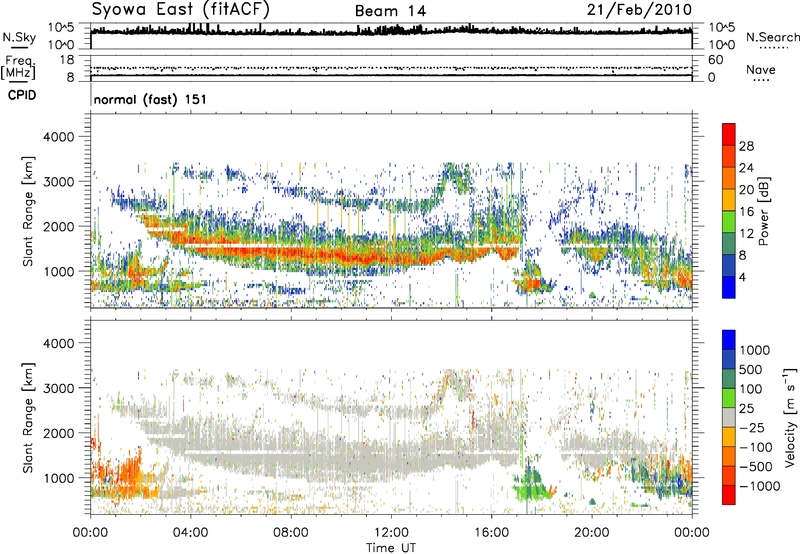800x554 pixels.
Task: Click the "Nave" legend label
Action: point(761,69)
